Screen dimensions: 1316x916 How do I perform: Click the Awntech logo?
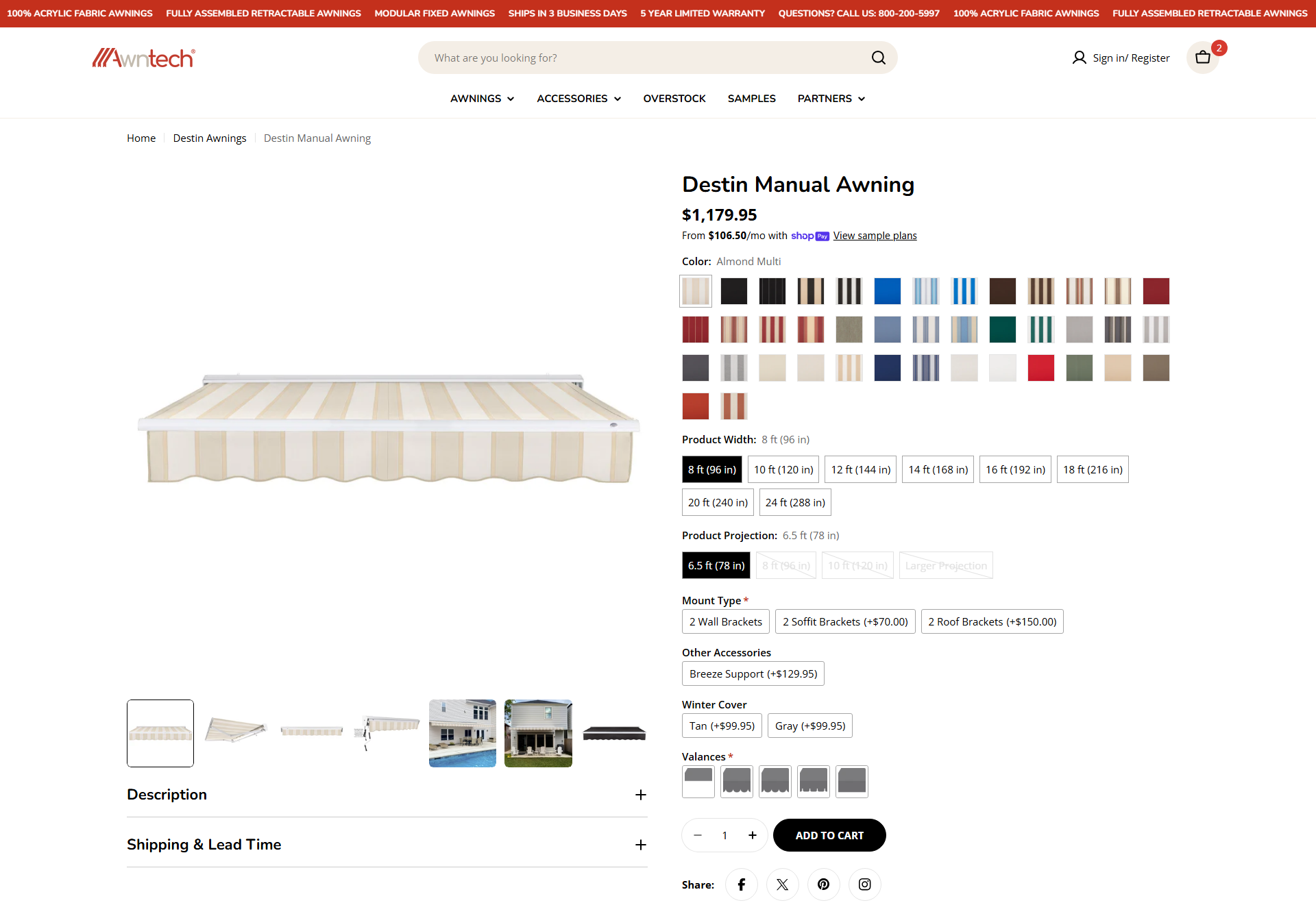[x=144, y=58]
